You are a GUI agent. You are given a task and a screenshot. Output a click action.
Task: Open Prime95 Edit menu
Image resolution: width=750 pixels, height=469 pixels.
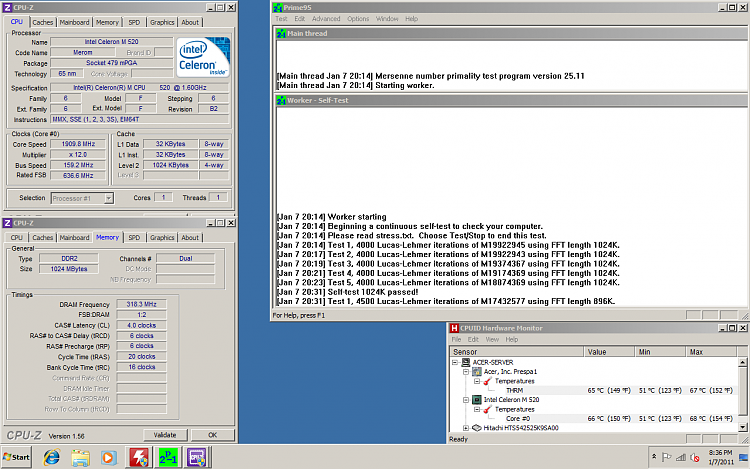coord(299,19)
